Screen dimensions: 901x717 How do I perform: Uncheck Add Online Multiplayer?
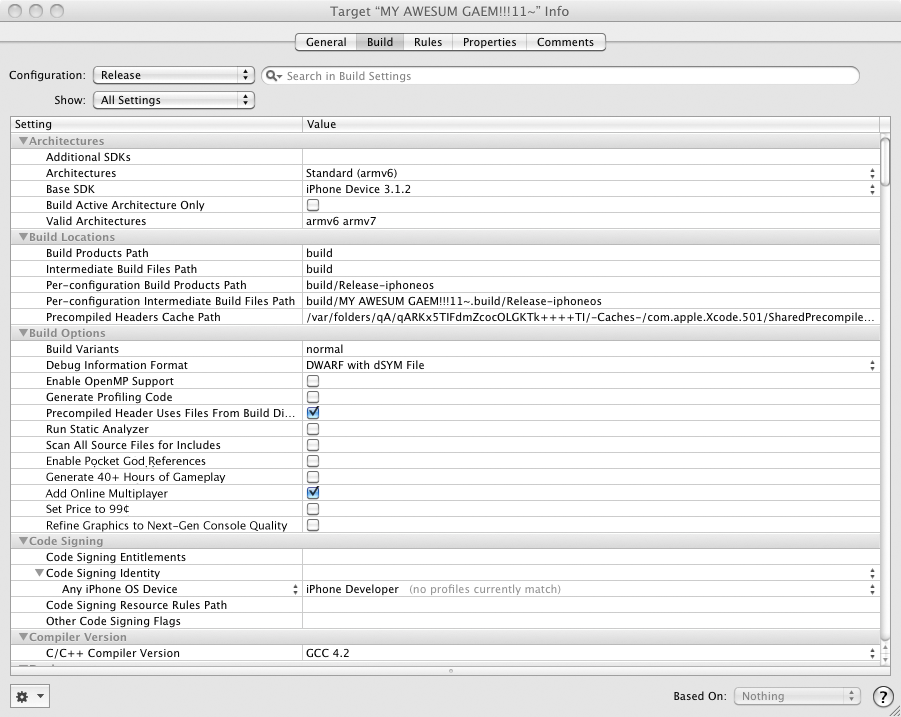(313, 492)
